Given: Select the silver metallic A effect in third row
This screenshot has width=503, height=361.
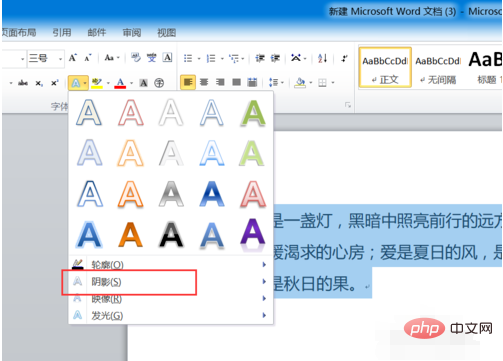Looking at the screenshot, I should coord(171,194).
